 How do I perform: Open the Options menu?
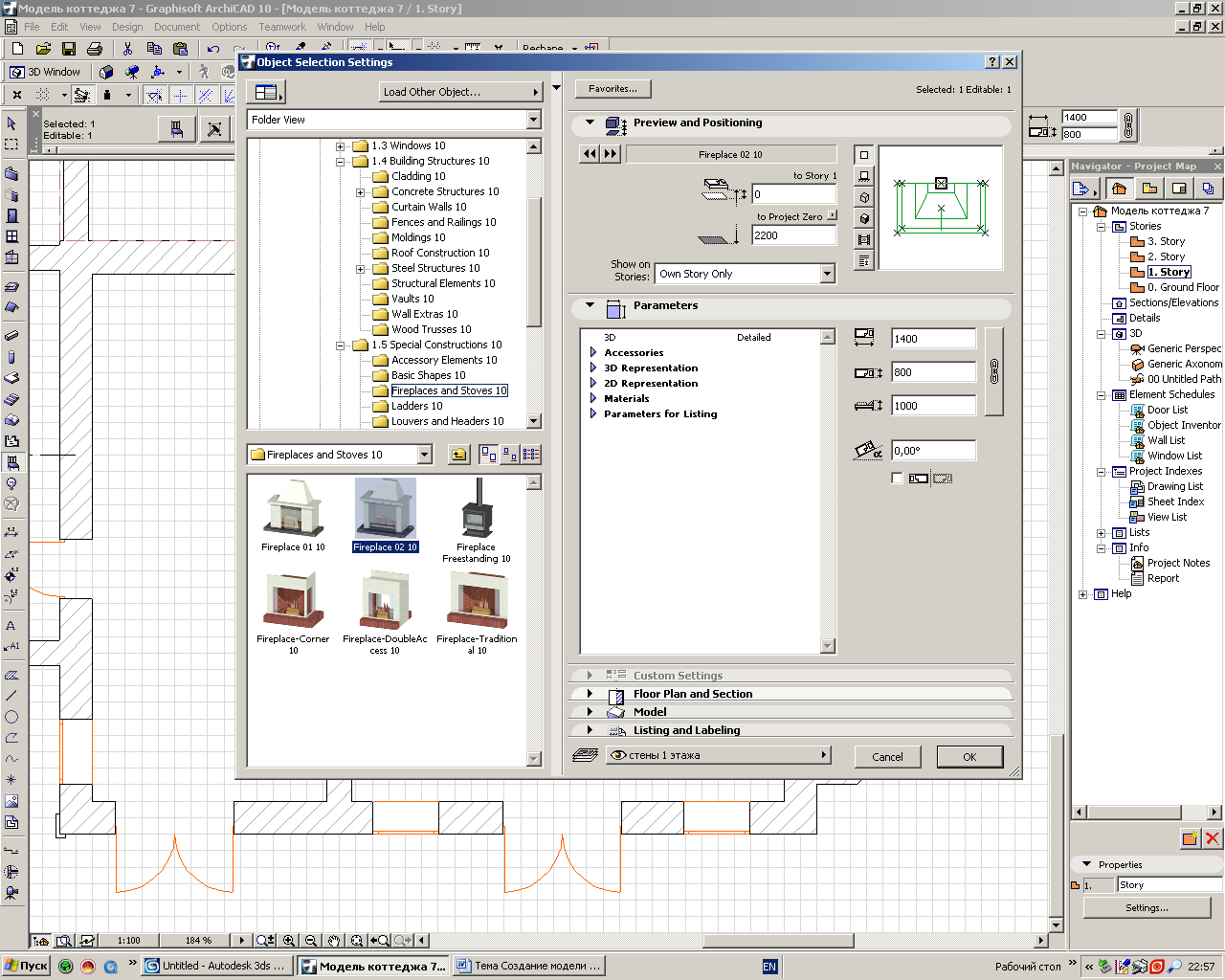[230, 27]
